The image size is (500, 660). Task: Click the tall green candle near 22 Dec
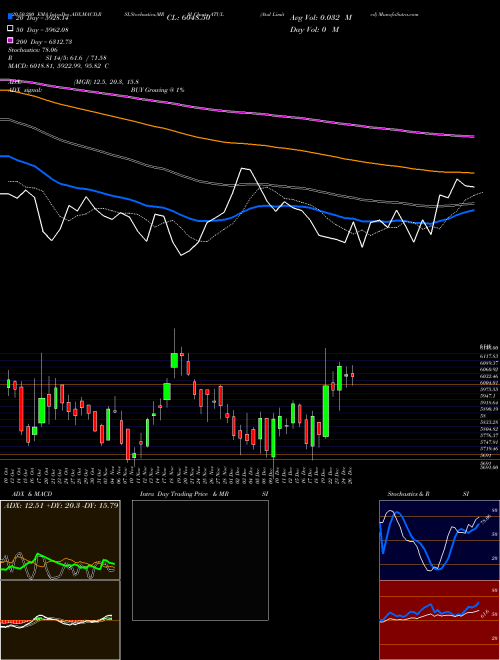(x=326, y=411)
